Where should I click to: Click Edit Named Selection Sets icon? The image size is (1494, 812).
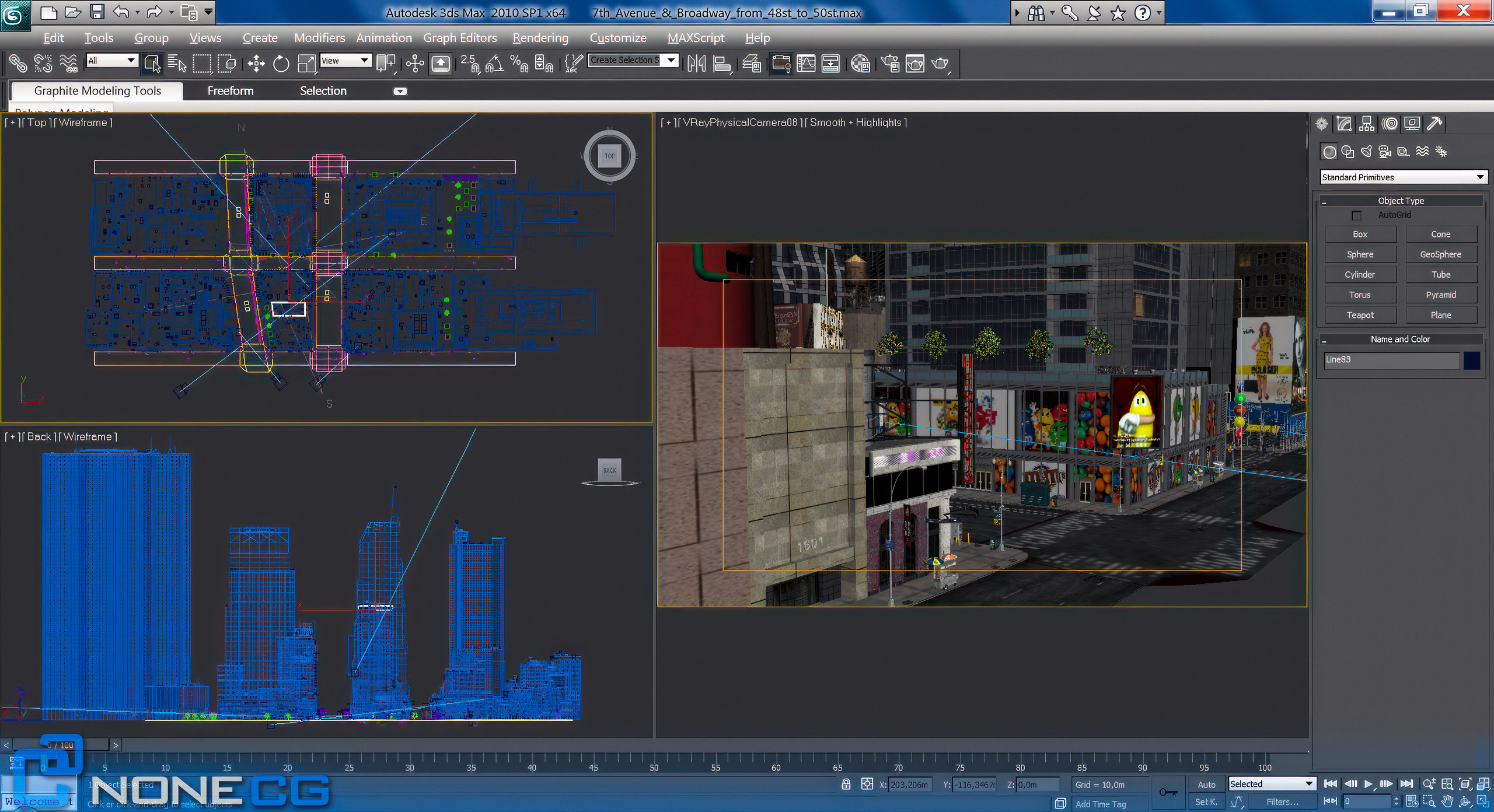pyautogui.click(x=573, y=63)
